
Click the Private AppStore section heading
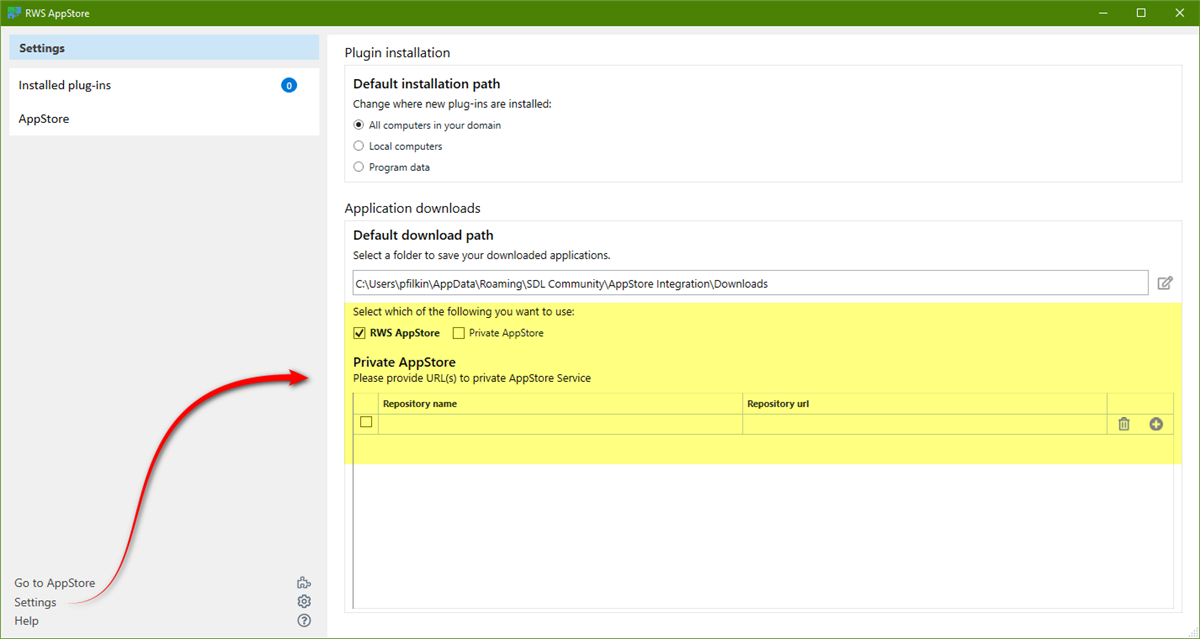pos(405,362)
